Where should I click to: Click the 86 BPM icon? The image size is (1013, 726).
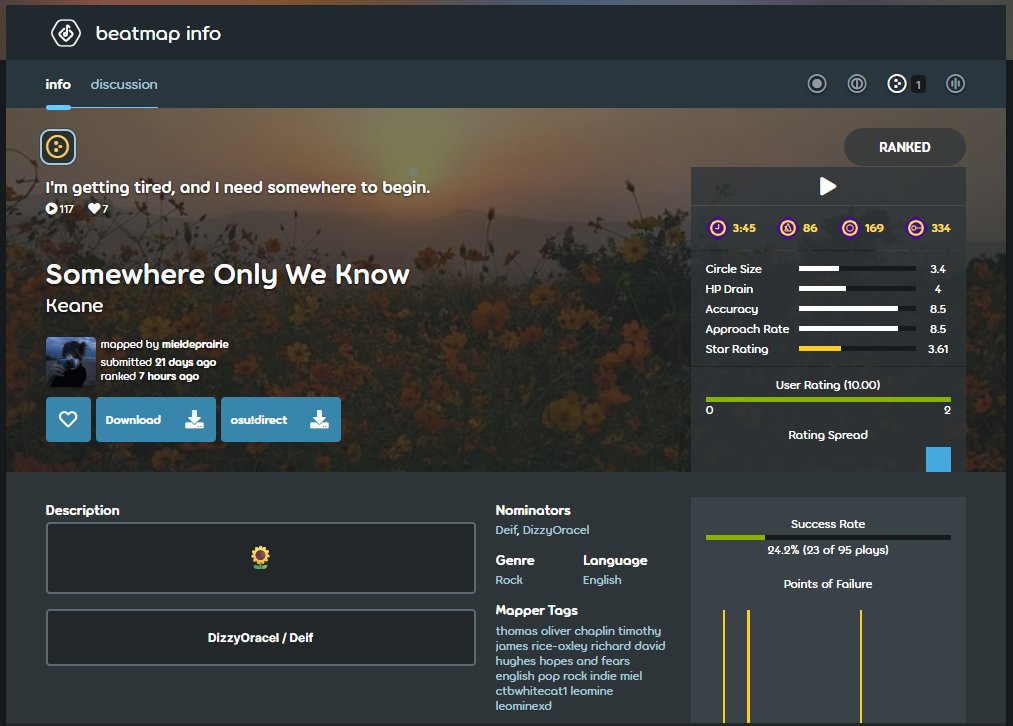(x=788, y=228)
